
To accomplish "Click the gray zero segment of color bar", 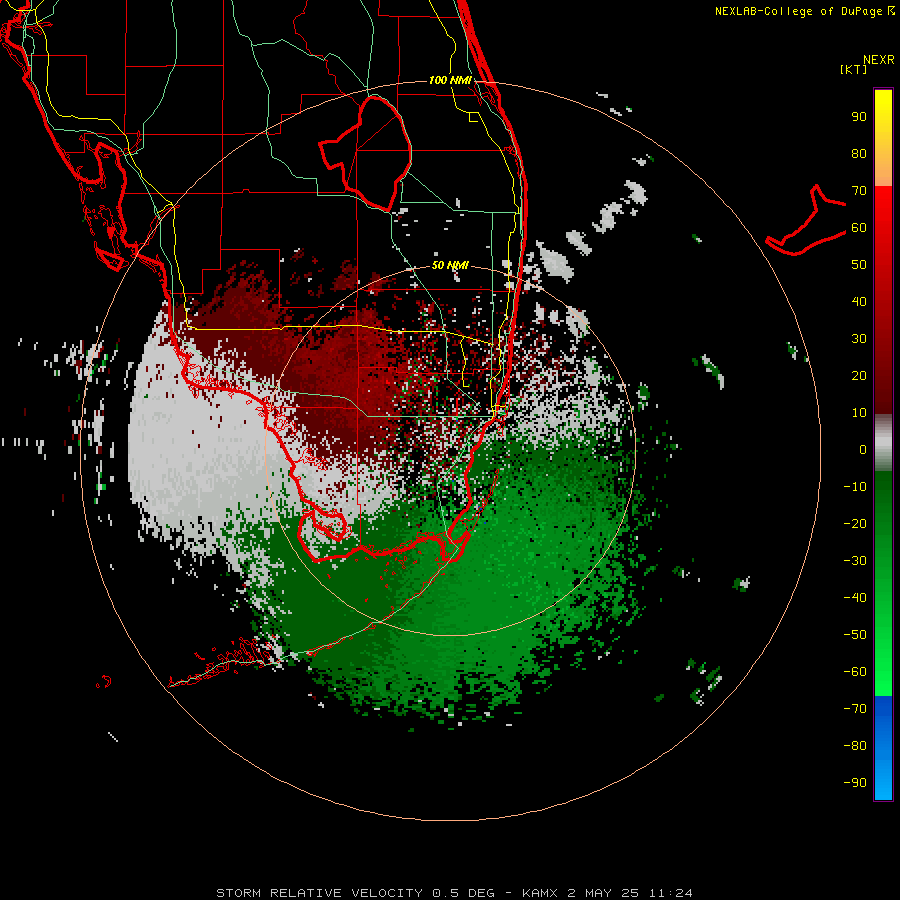I will tap(883, 443).
